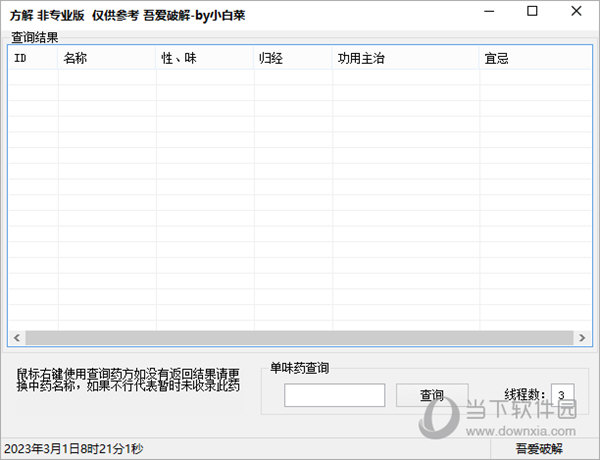Click the 查询 button
This screenshot has height=460, width=600.
tap(432, 395)
